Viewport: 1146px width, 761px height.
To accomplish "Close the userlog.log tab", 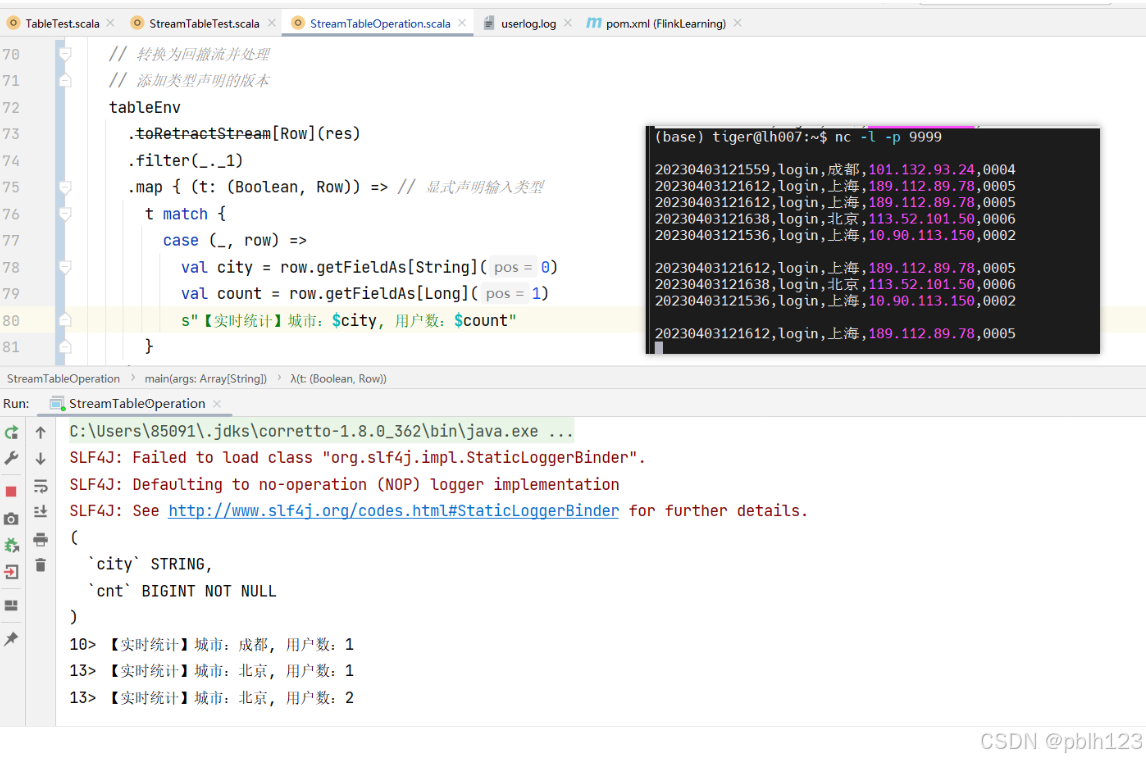I will pos(568,23).
